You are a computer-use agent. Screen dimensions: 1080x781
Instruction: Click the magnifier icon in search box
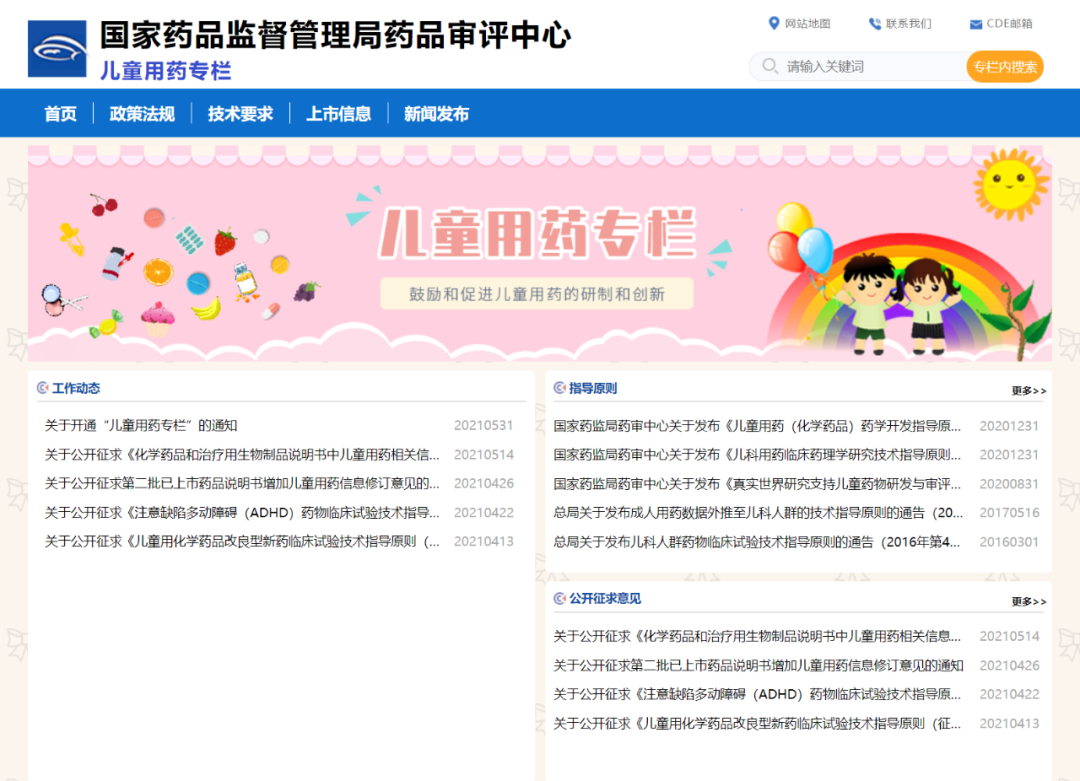point(770,66)
